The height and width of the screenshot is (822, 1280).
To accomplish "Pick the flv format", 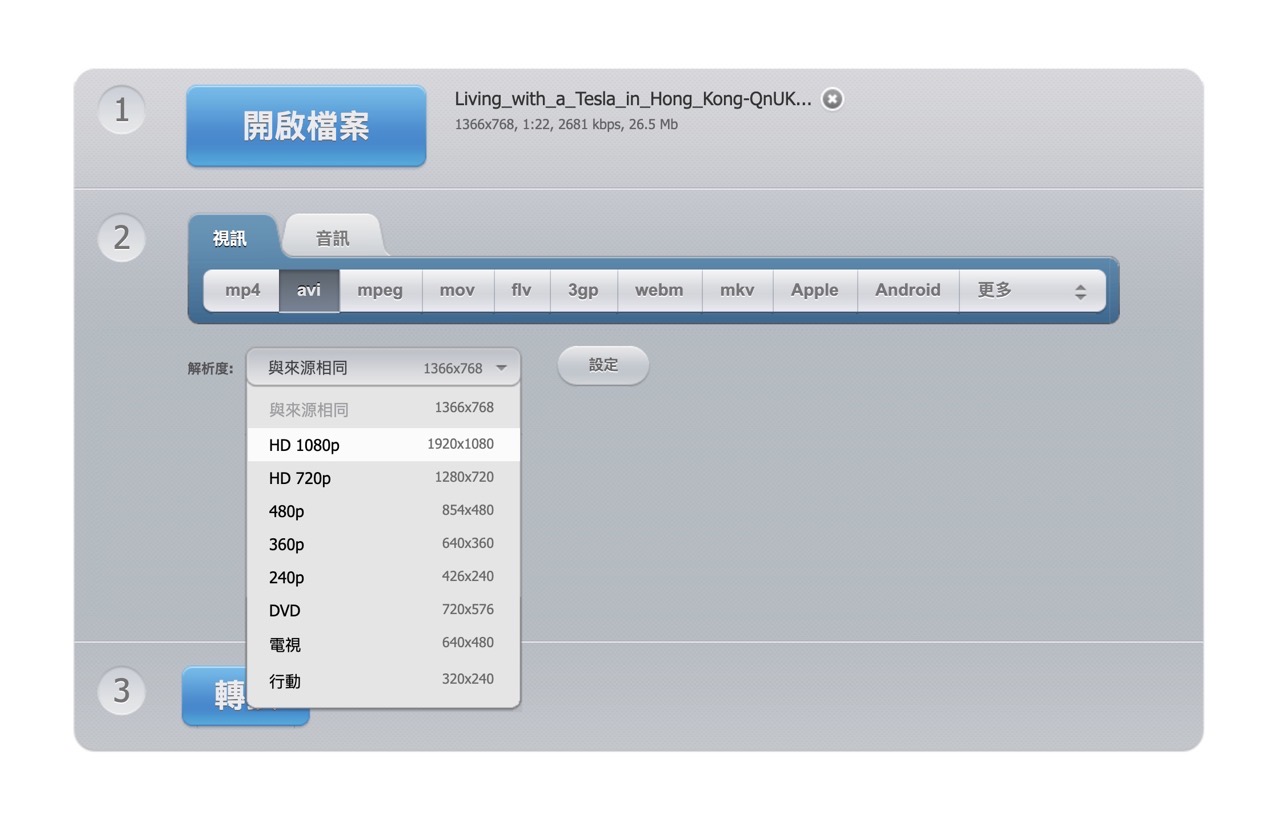I will [x=522, y=290].
